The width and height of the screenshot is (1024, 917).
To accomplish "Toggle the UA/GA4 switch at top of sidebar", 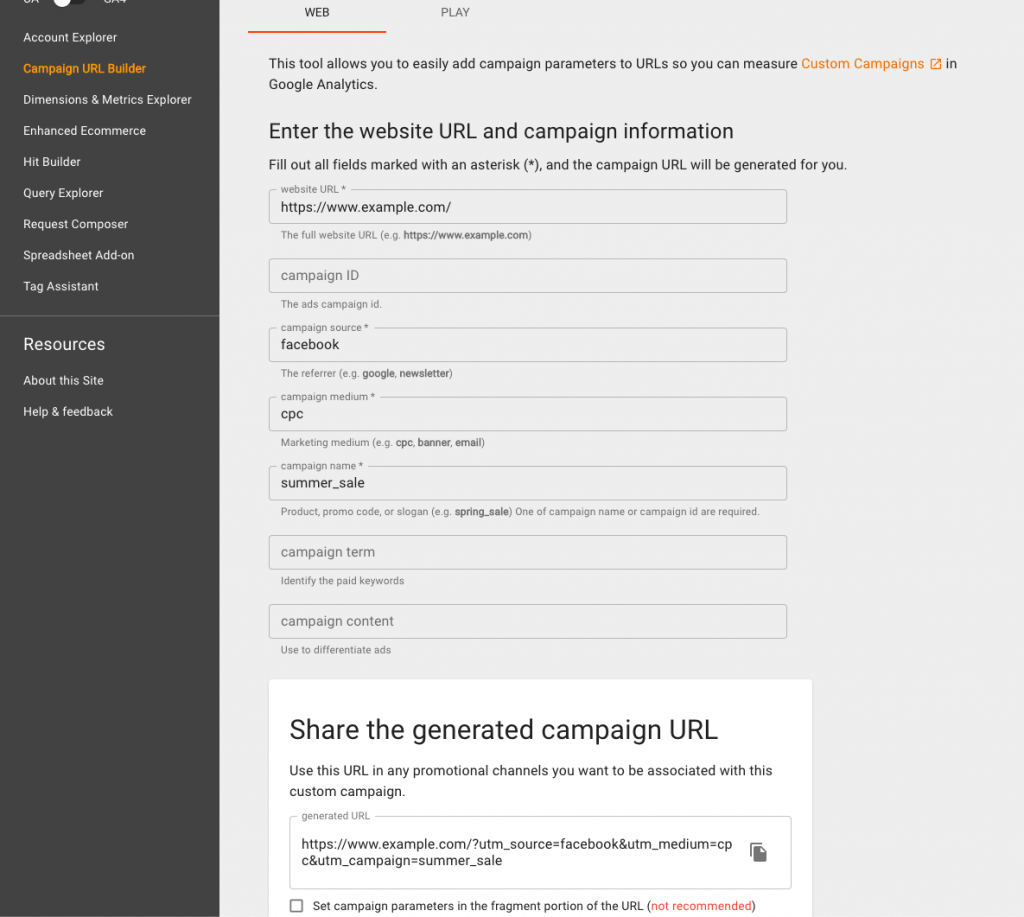I will click(69, 2).
